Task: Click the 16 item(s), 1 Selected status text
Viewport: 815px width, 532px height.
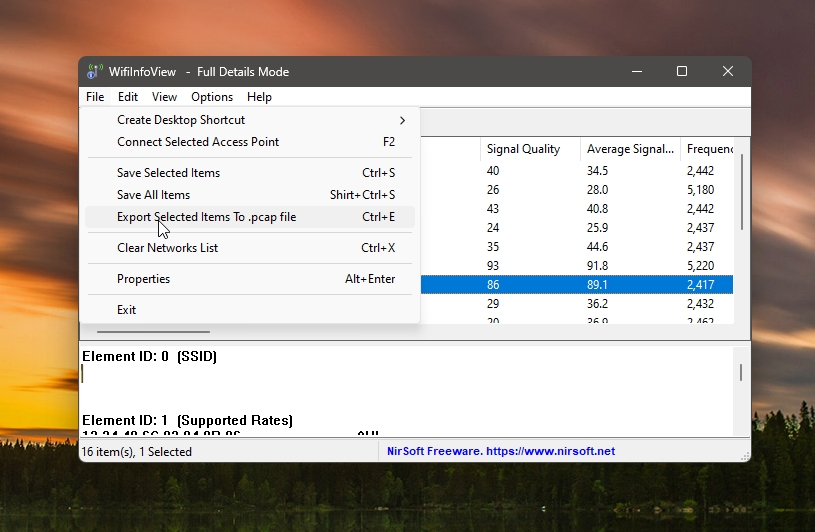Action: click(x=137, y=452)
